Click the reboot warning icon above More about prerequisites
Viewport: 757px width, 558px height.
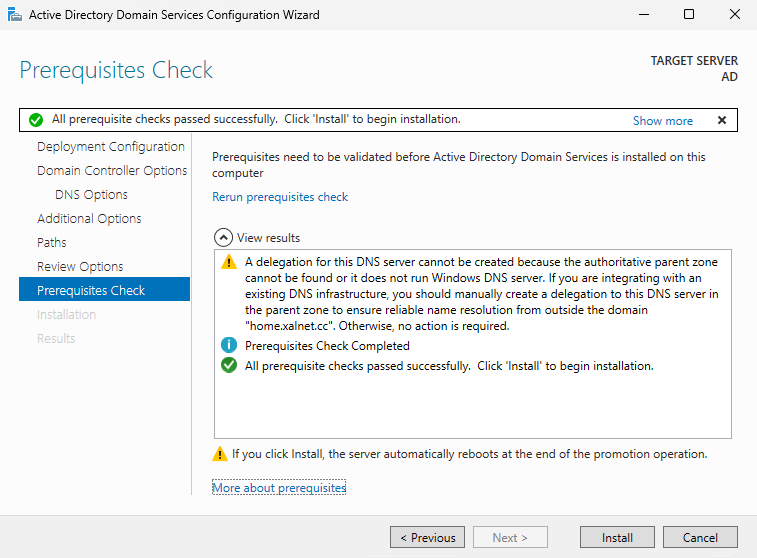[x=220, y=454]
